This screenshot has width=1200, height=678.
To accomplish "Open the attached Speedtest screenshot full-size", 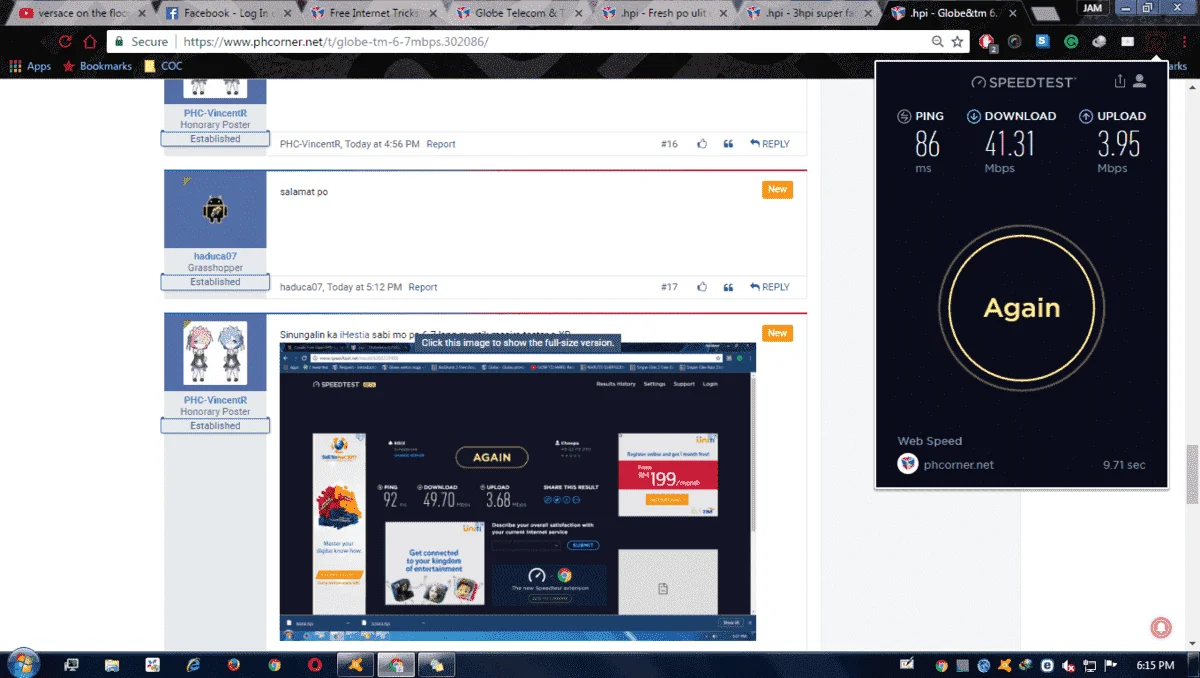I will click(x=517, y=491).
